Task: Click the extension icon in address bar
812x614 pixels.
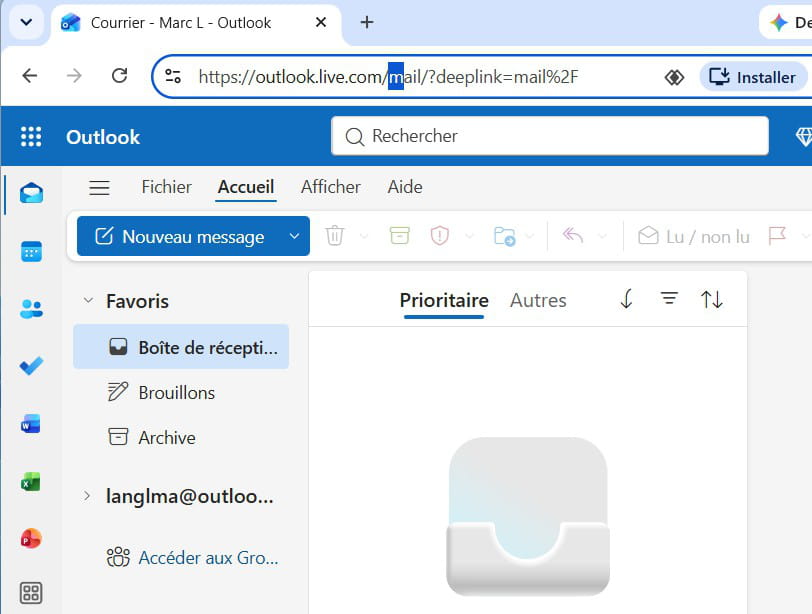Action: click(x=674, y=77)
